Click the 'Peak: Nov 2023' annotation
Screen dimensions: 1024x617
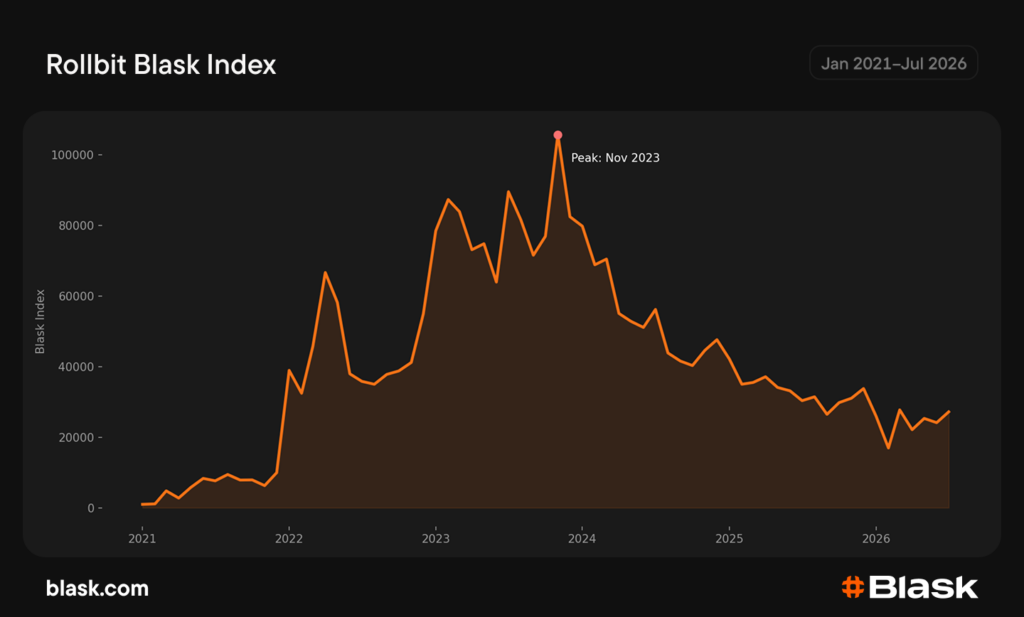(x=615, y=158)
